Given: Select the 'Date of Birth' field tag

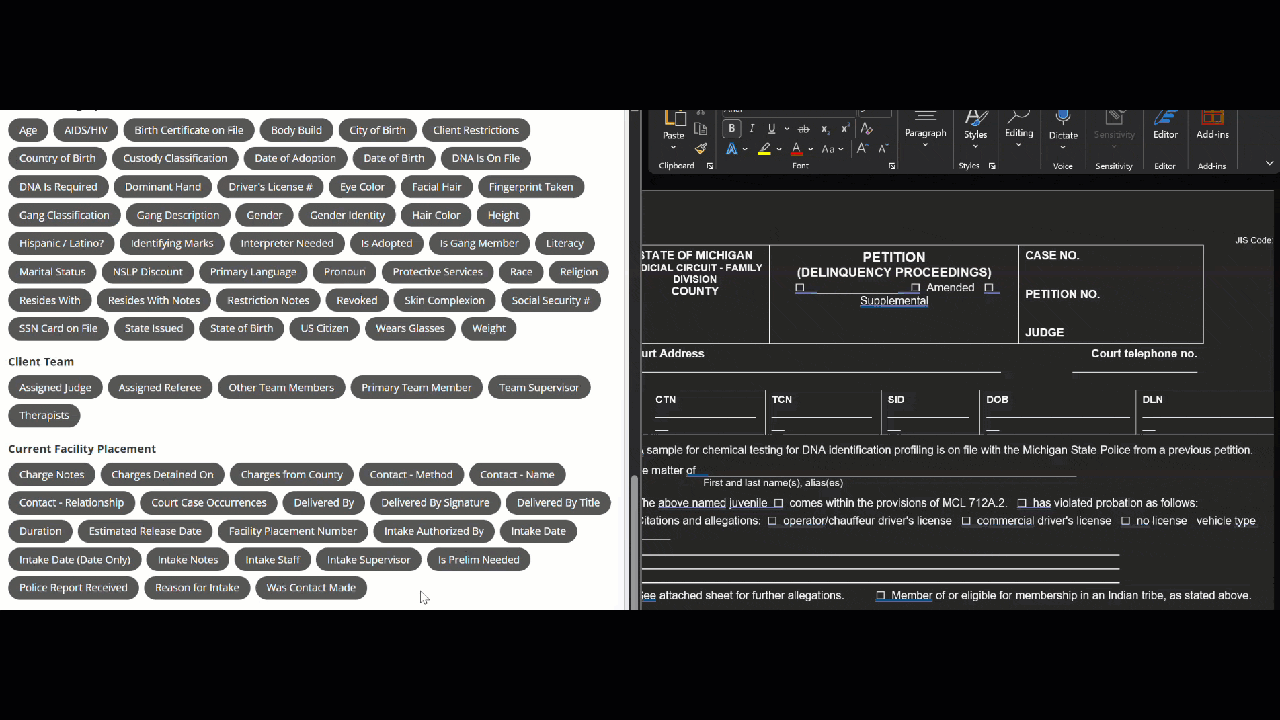Looking at the screenshot, I should coord(394,158).
